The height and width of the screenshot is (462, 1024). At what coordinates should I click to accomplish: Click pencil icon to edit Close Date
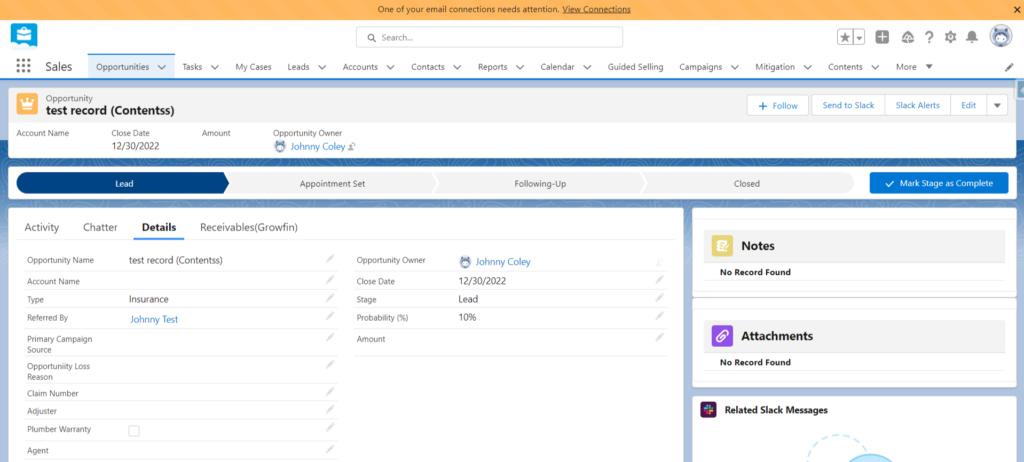(x=659, y=281)
